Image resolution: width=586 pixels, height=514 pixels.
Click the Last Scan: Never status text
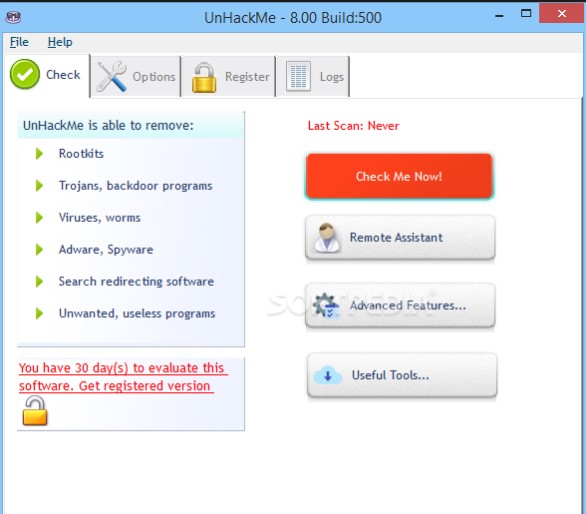pos(354,126)
